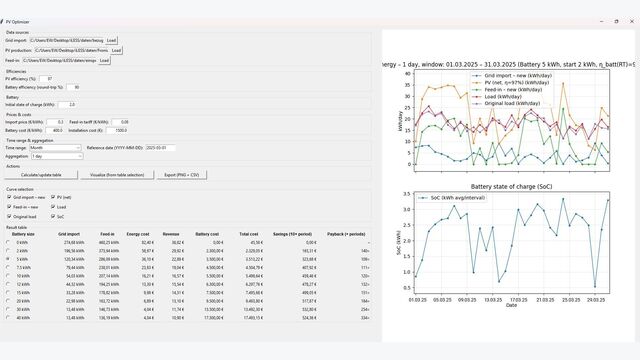Click the PV Optimizer feather app icon

(x=2, y=22)
